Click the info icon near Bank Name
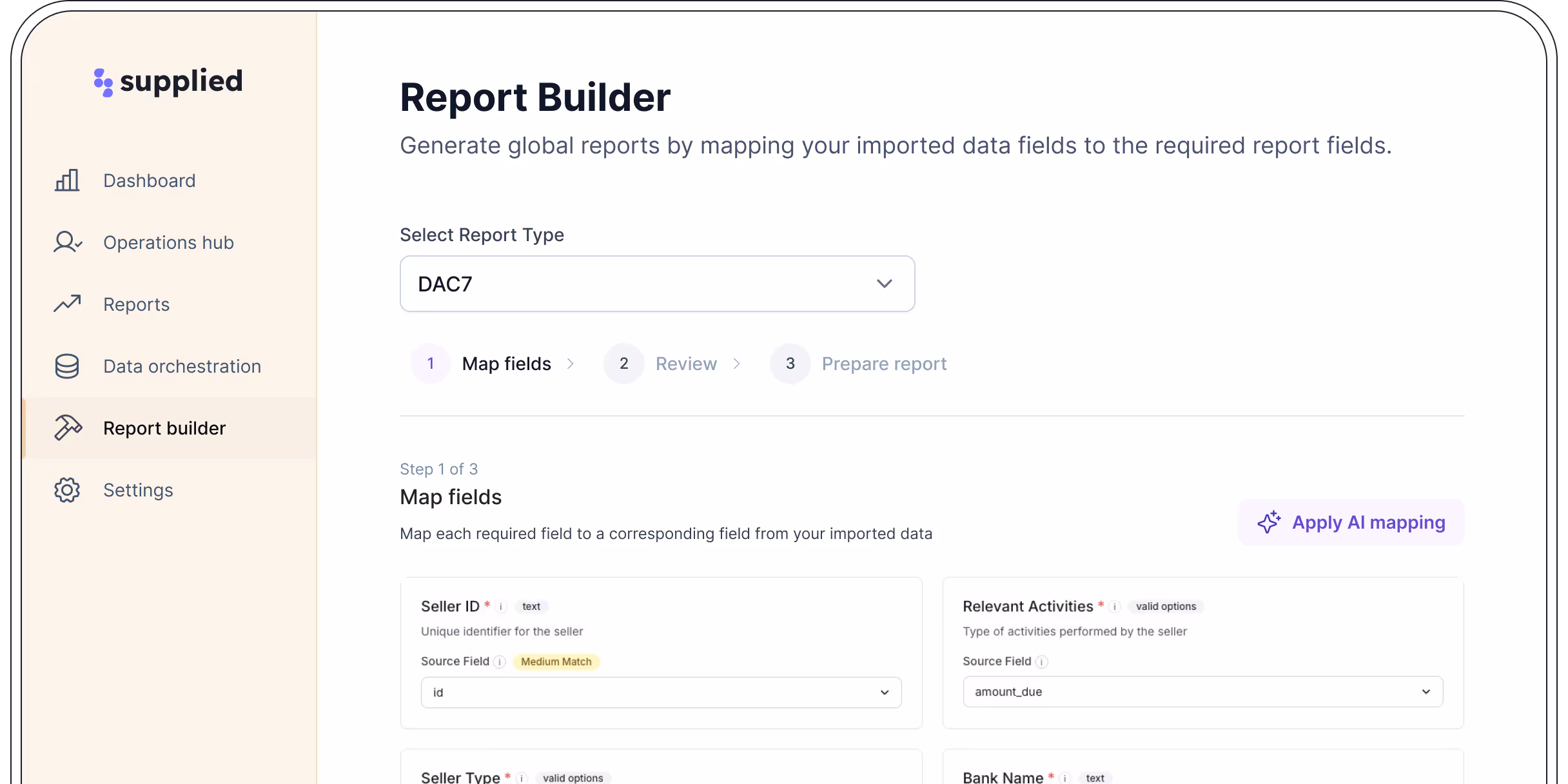Image resolution: width=1568 pixels, height=784 pixels. click(x=1064, y=778)
